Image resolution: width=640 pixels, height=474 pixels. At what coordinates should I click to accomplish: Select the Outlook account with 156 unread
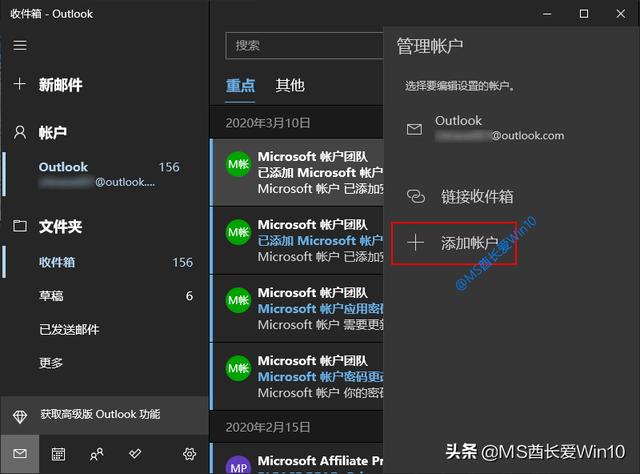pyautogui.click(x=106, y=174)
